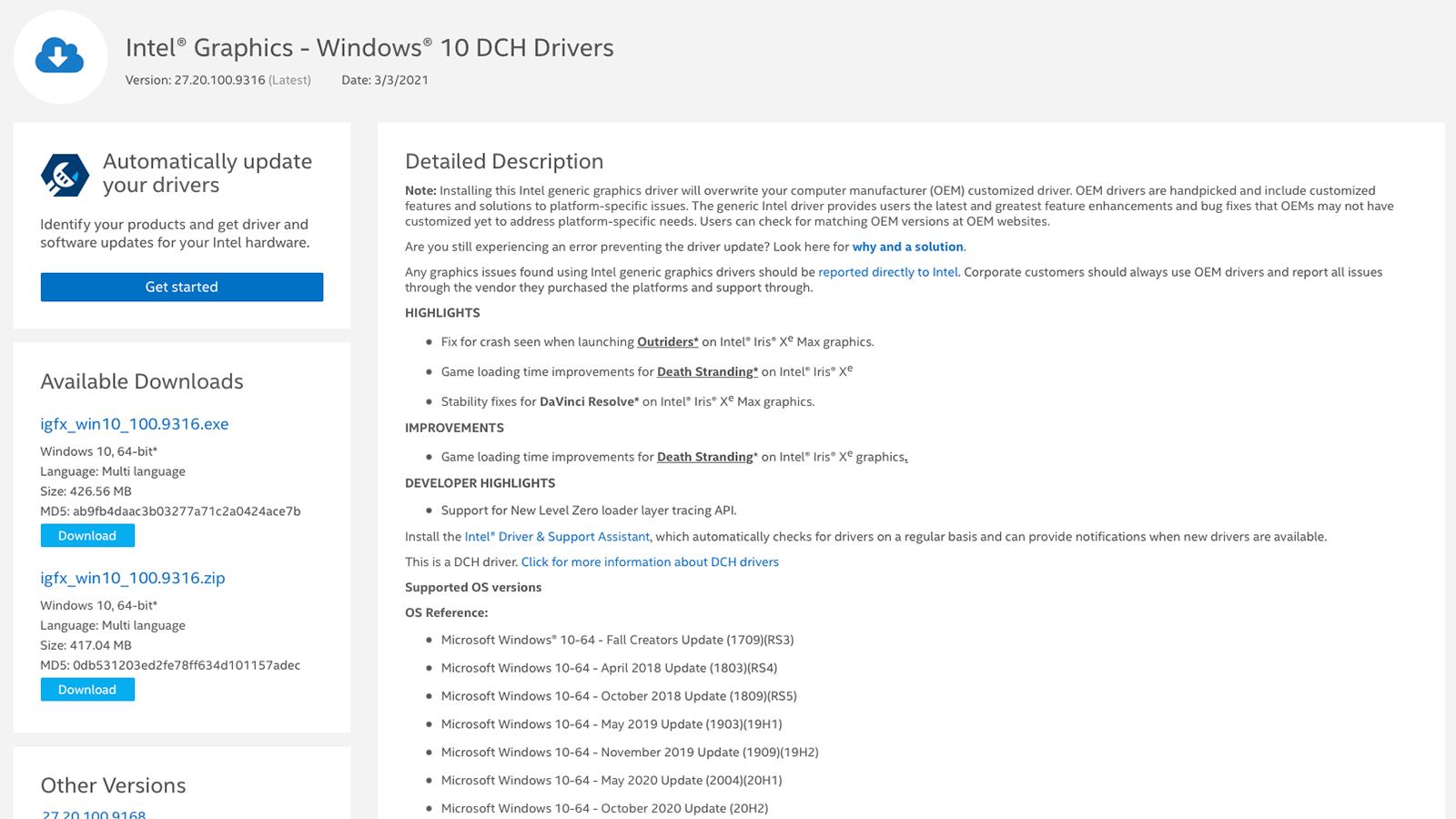Click the DEVELOPER HIGHLIGHTS section label
This screenshot has height=819, width=1456.
(x=480, y=483)
